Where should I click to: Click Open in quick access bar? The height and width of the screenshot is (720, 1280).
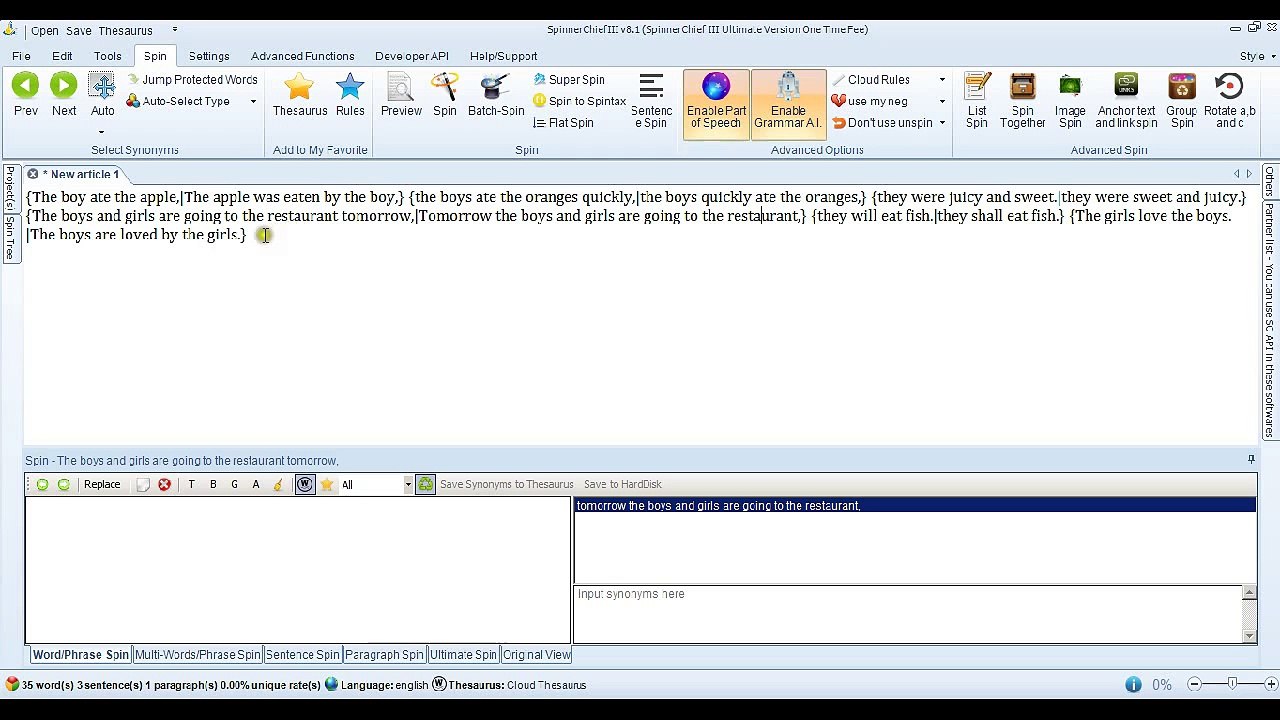coord(45,31)
